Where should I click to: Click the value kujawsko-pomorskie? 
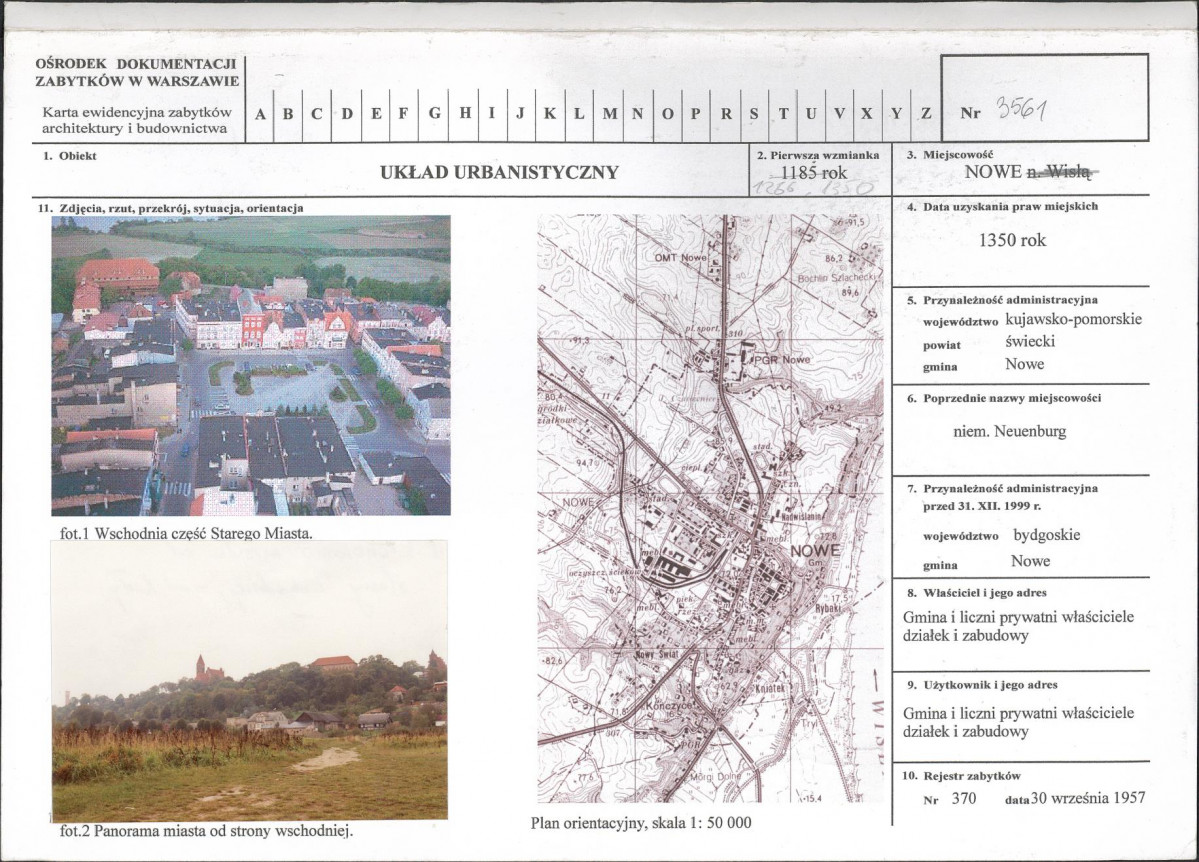[x=1074, y=319]
